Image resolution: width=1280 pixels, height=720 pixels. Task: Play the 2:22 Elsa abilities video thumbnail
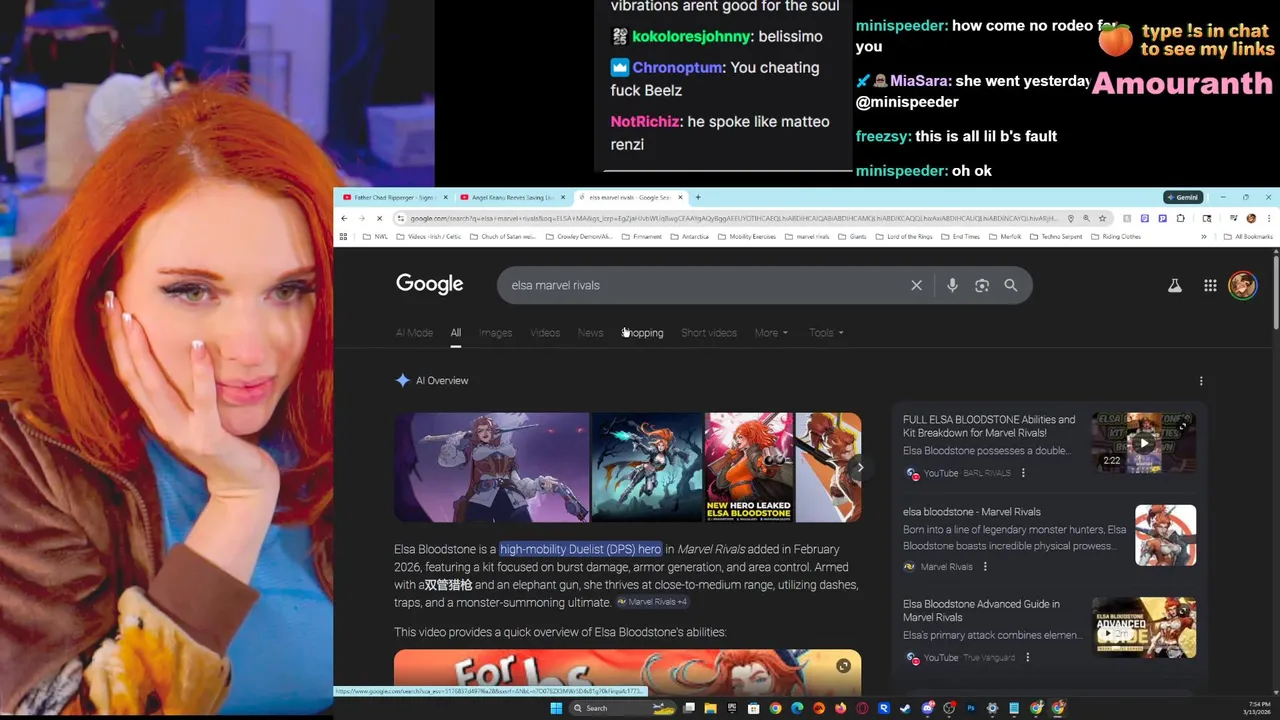(1144, 442)
